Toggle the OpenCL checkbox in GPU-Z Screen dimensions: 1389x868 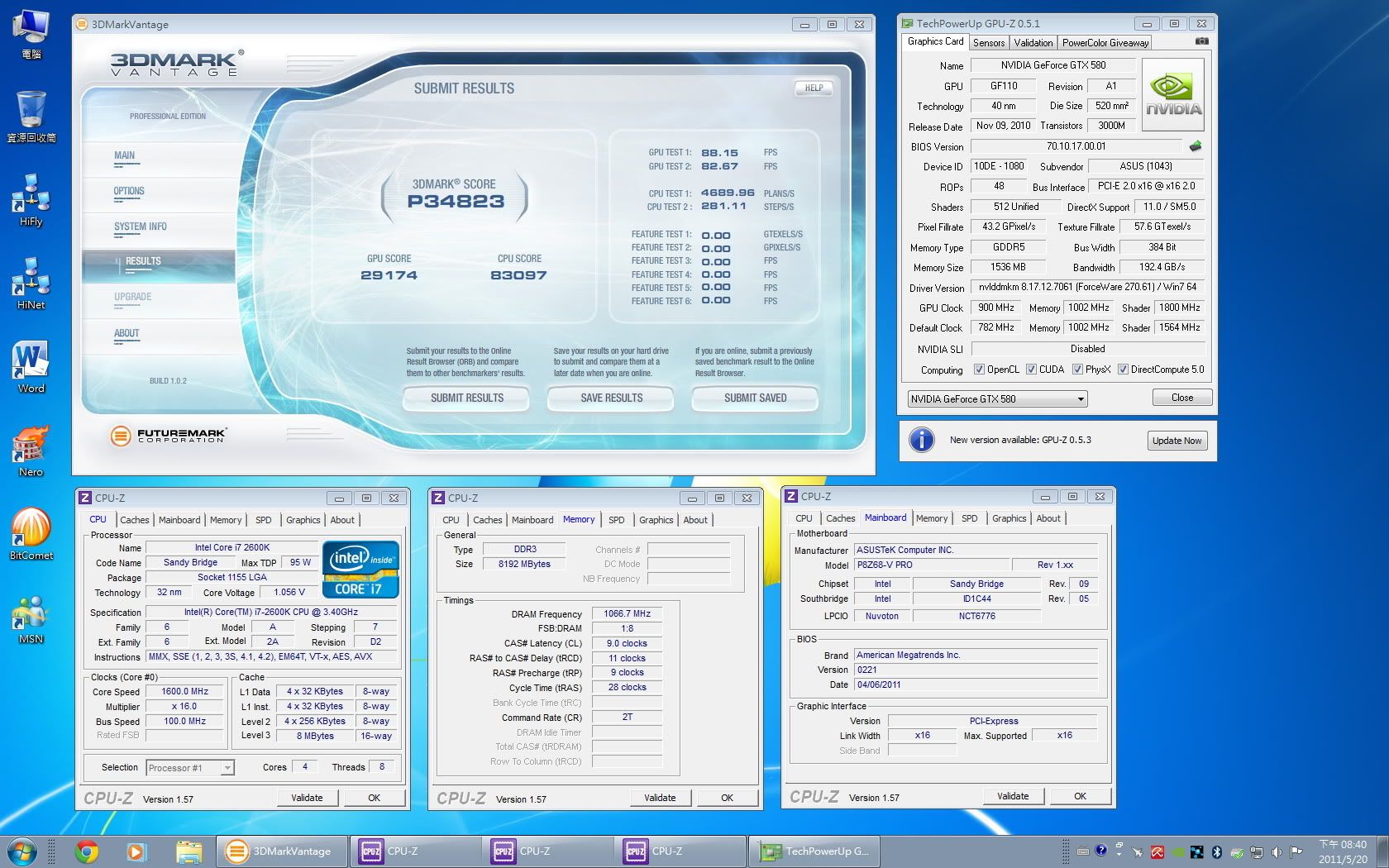point(979,370)
